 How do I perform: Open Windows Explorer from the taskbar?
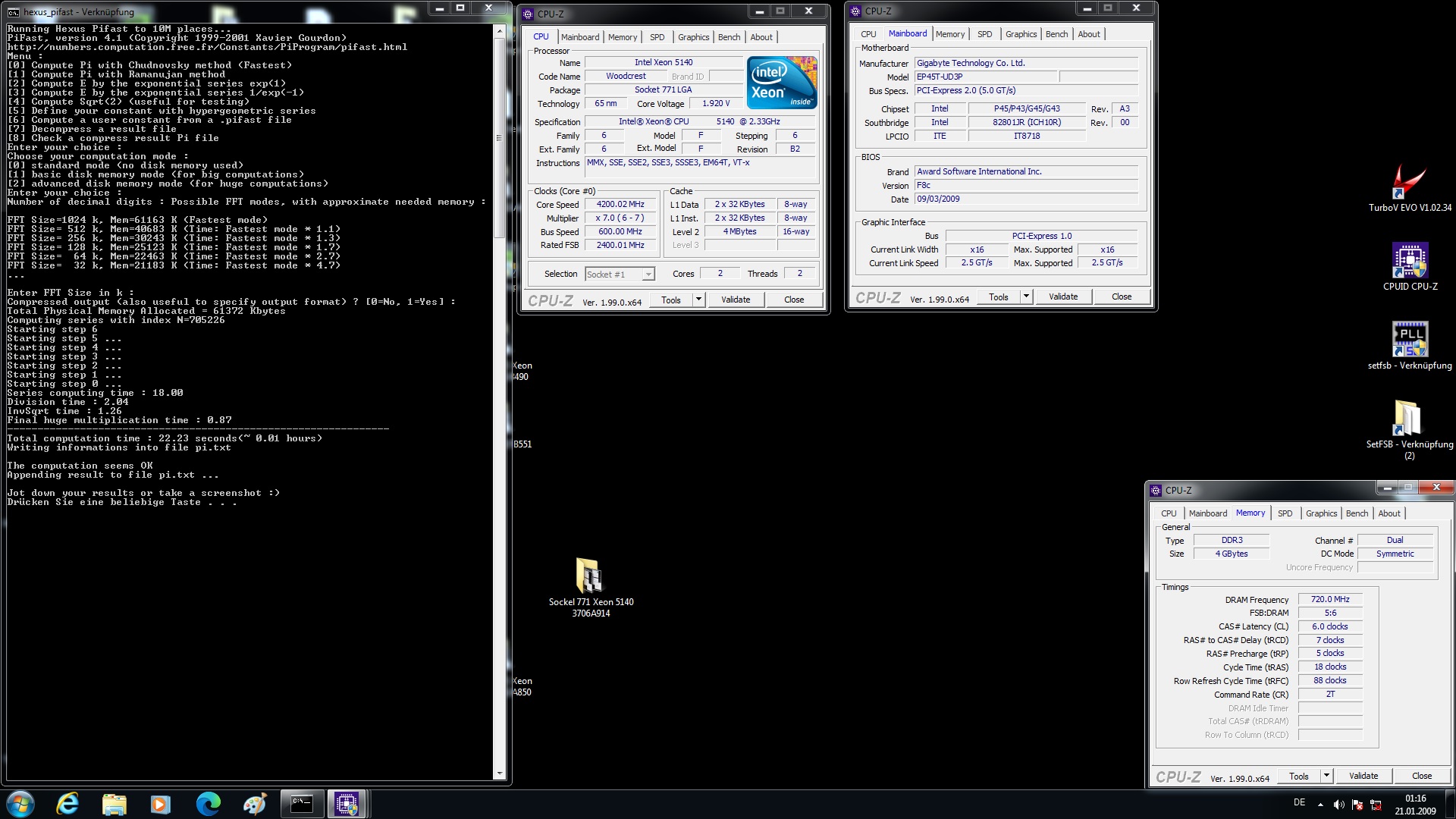[x=114, y=804]
